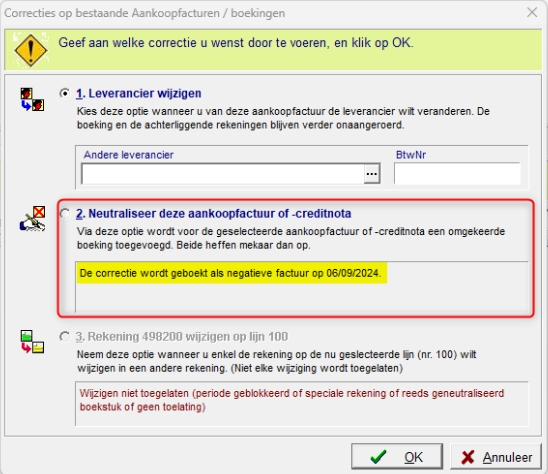Click into the Andere leverancier field
Image resolution: width=548 pixels, height=474 pixels.
pyautogui.click(x=223, y=174)
